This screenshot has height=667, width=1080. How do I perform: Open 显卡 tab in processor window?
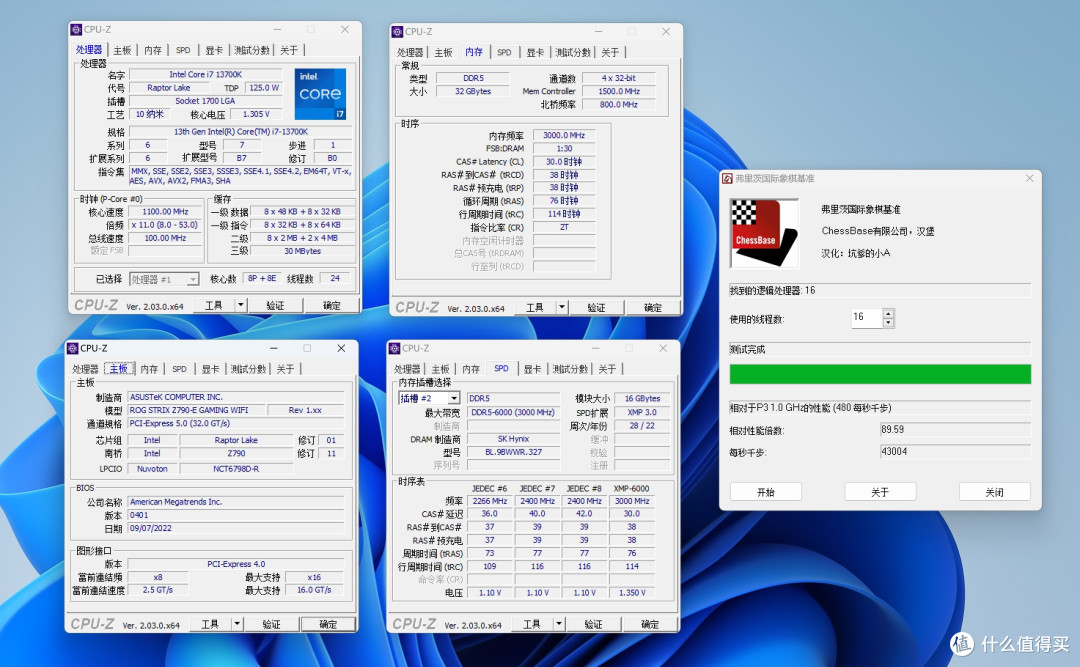point(214,50)
